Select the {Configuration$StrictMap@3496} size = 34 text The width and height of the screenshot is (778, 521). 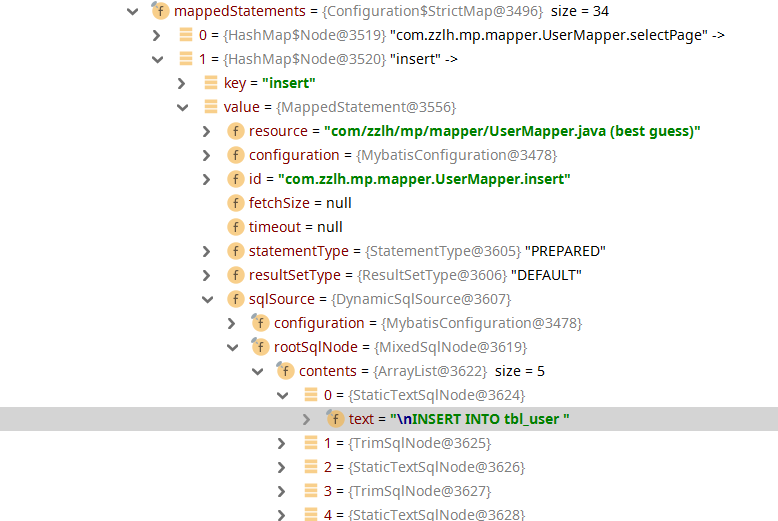tap(465, 11)
